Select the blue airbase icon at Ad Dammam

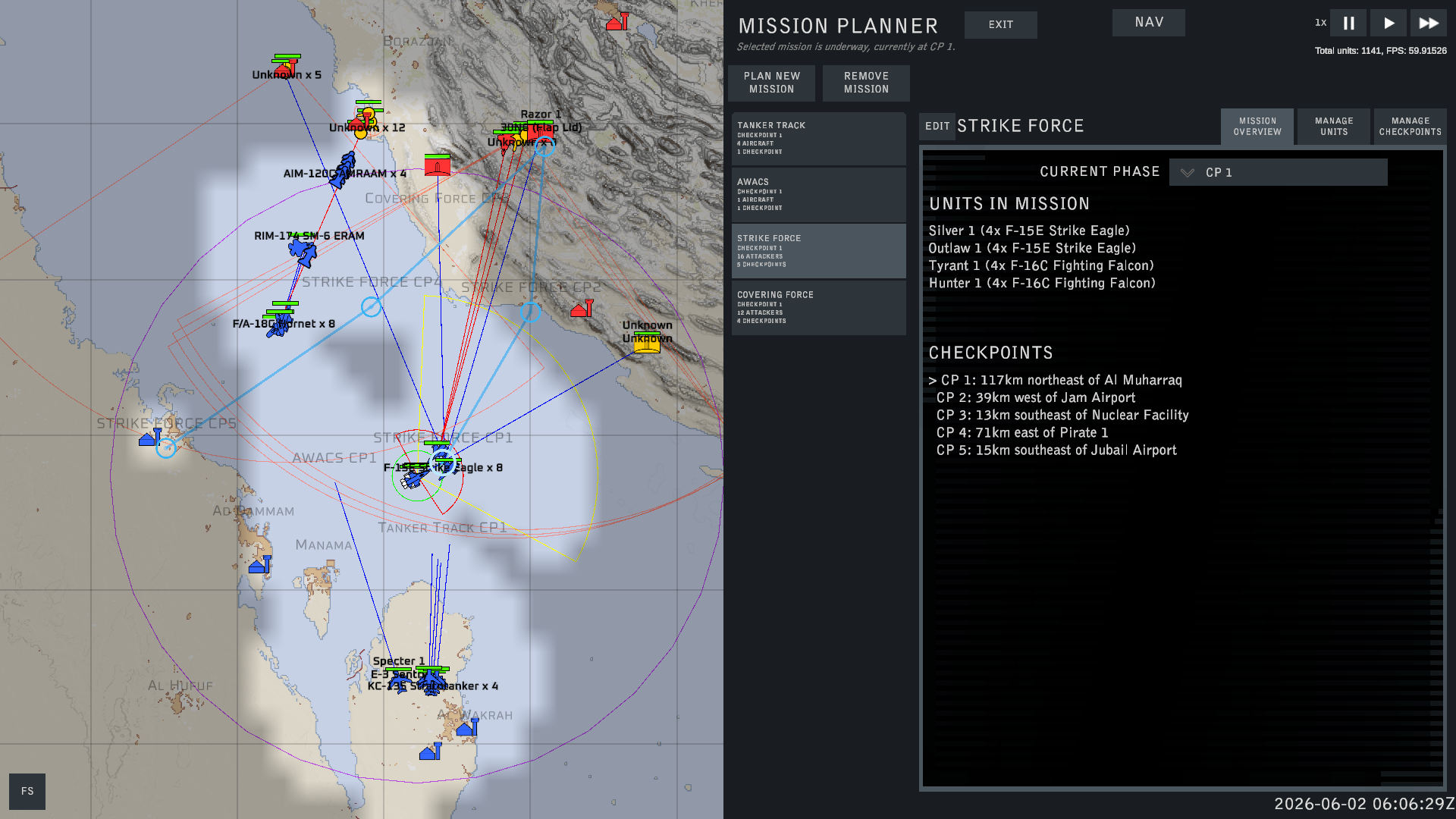click(259, 565)
